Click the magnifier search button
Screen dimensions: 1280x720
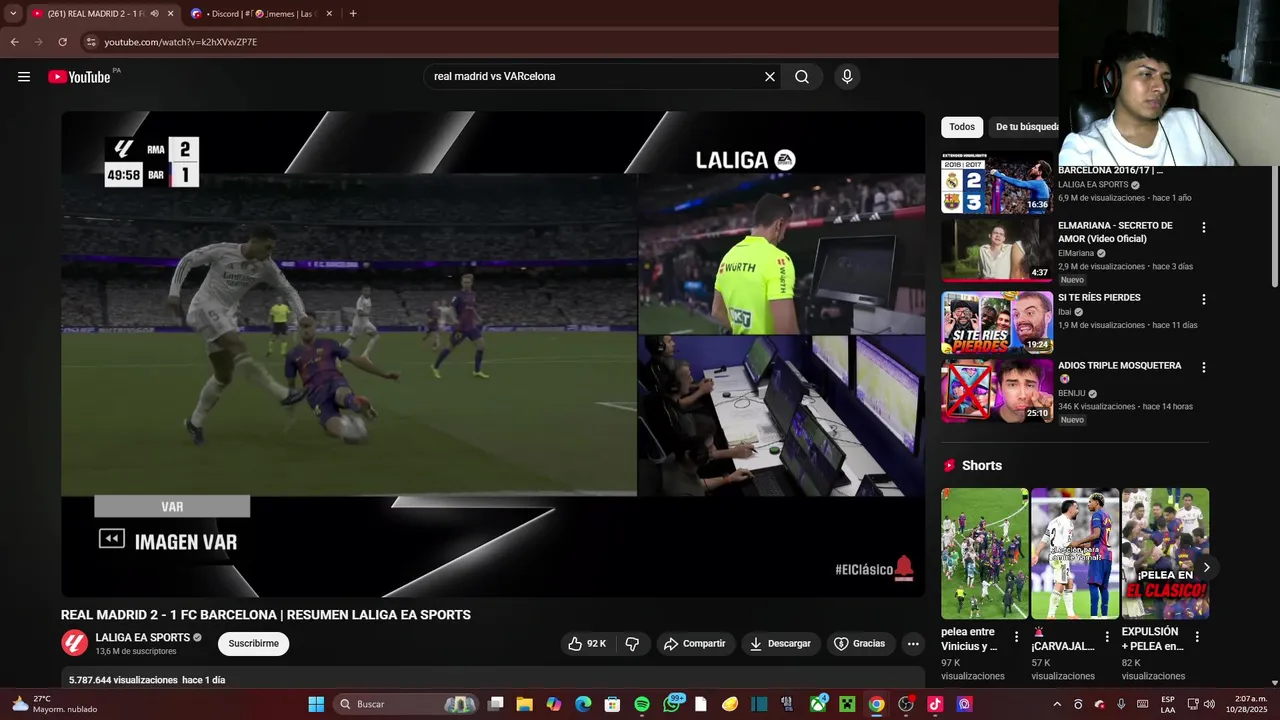point(802,77)
